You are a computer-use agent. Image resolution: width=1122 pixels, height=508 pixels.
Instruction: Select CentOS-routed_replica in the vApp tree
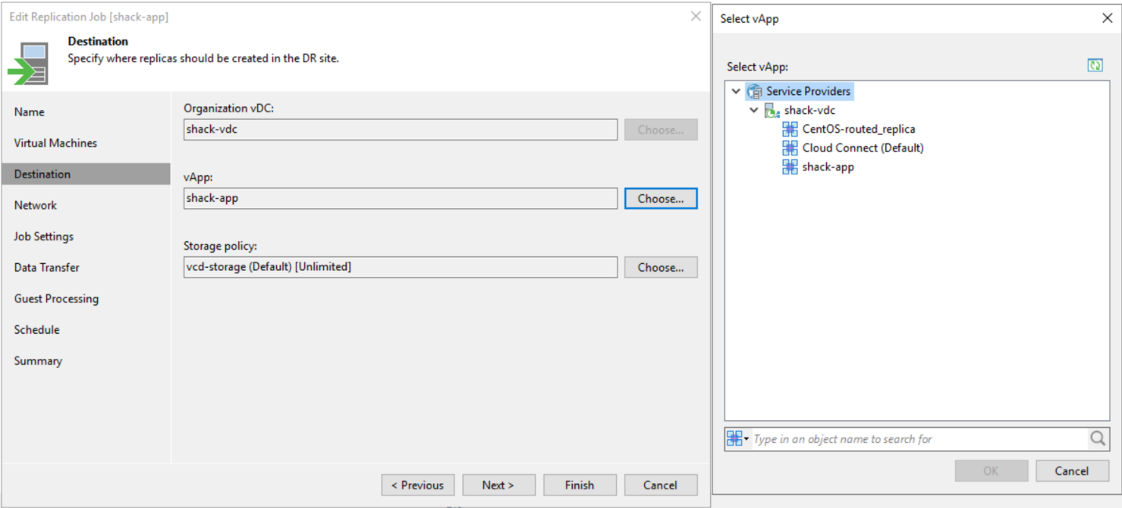coord(859,130)
